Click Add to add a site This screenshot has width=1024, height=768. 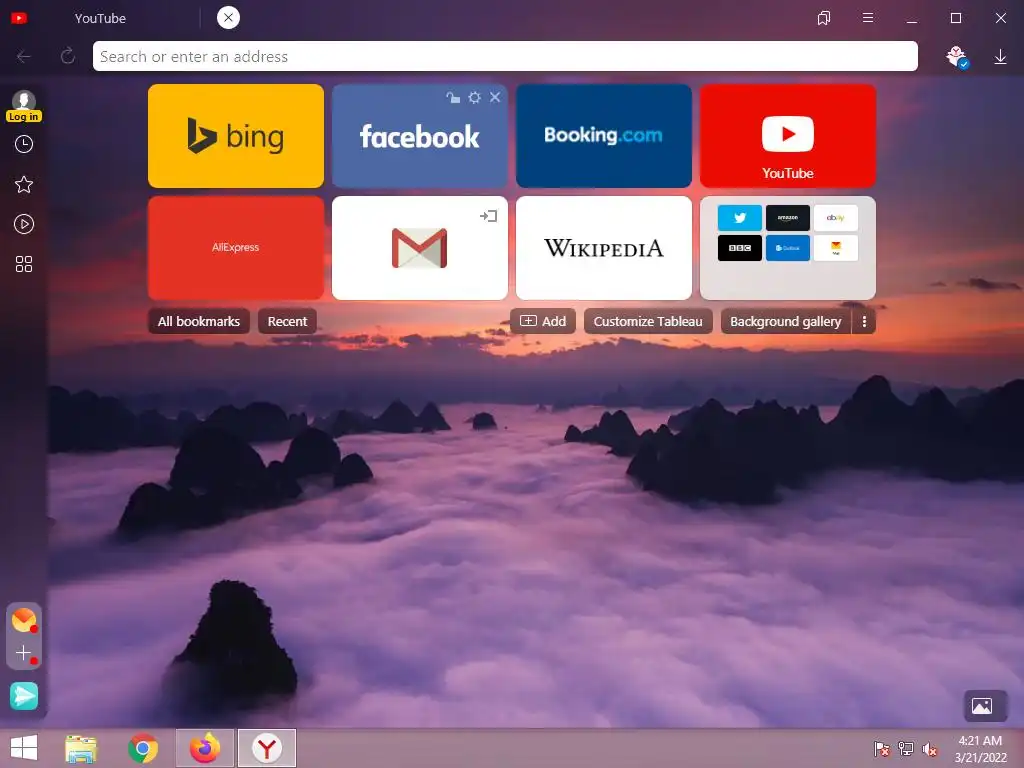pos(543,321)
